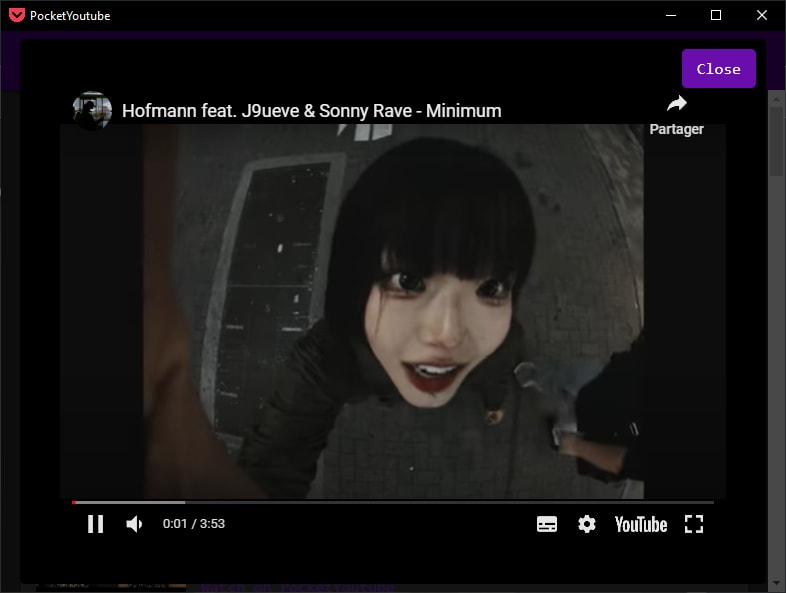Close the video overlay with Close button

pyautogui.click(x=718, y=69)
